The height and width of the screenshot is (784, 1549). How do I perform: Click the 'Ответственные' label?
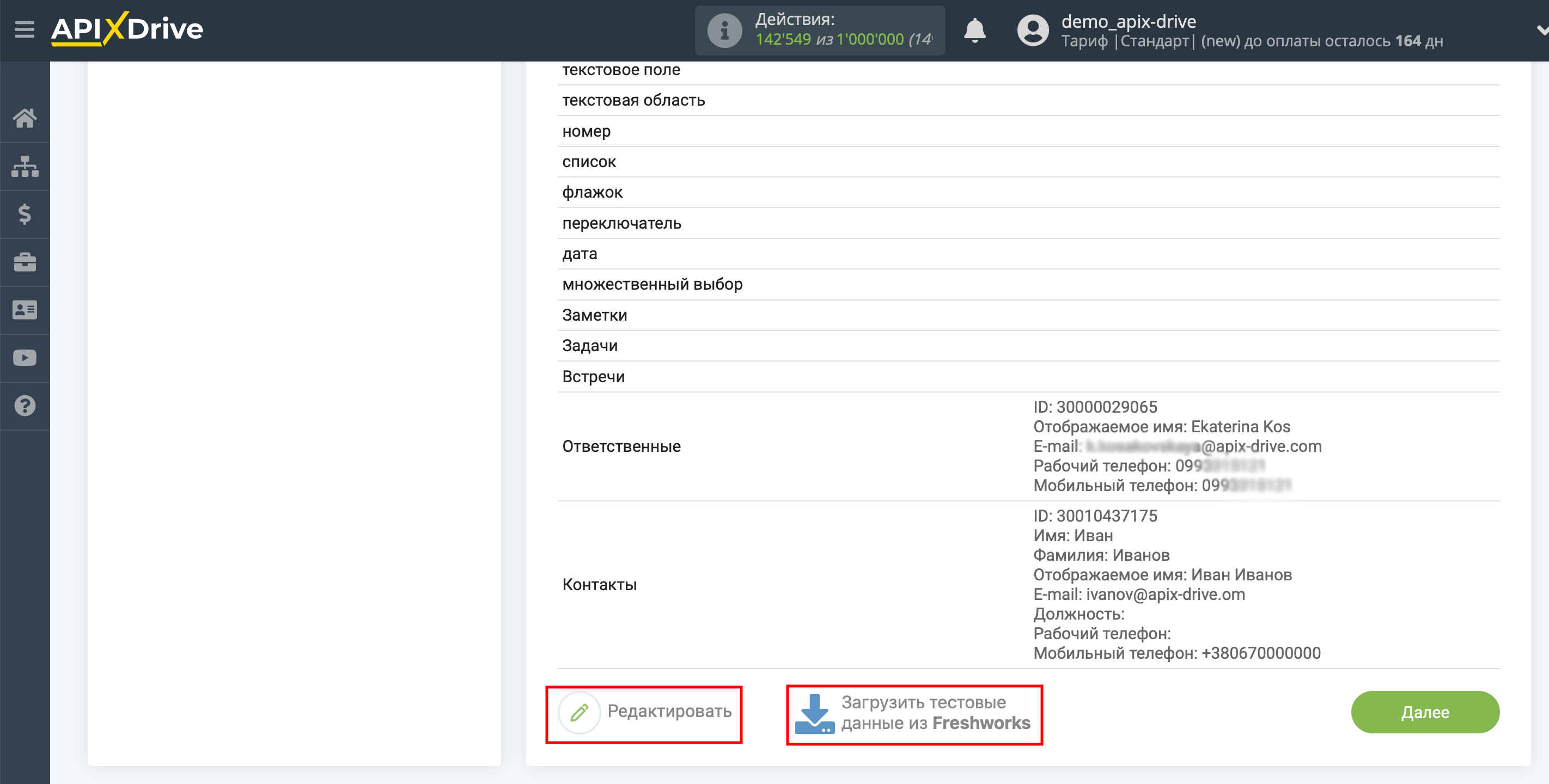621,446
